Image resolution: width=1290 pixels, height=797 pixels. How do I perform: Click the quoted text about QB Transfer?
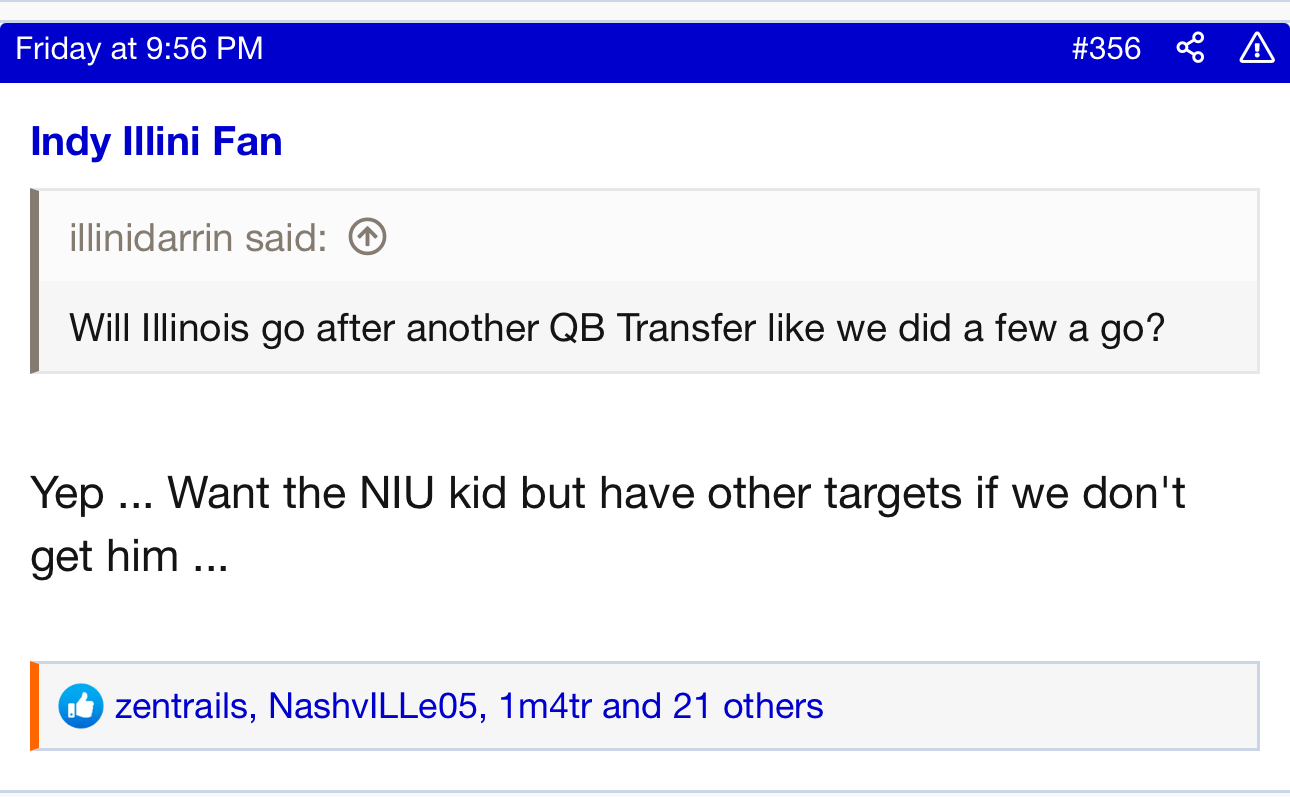coord(617,328)
